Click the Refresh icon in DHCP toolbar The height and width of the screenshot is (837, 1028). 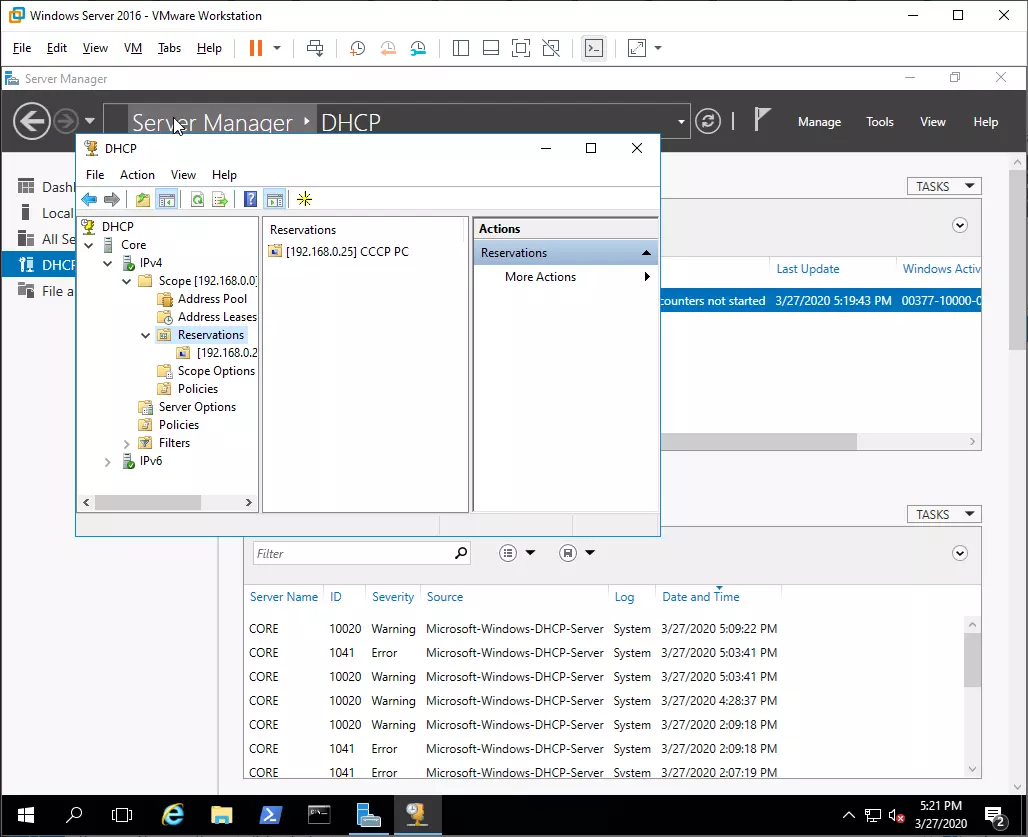198,200
